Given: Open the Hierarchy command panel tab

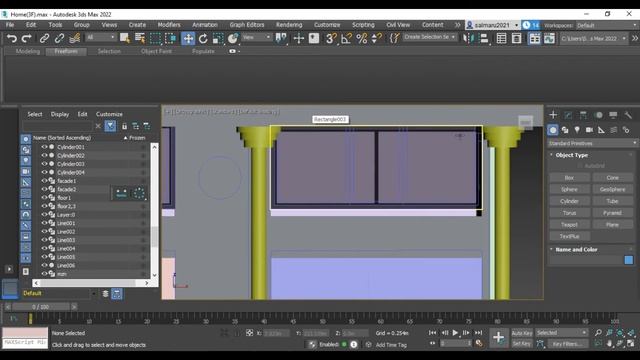Looking at the screenshot, I should coord(583,115).
